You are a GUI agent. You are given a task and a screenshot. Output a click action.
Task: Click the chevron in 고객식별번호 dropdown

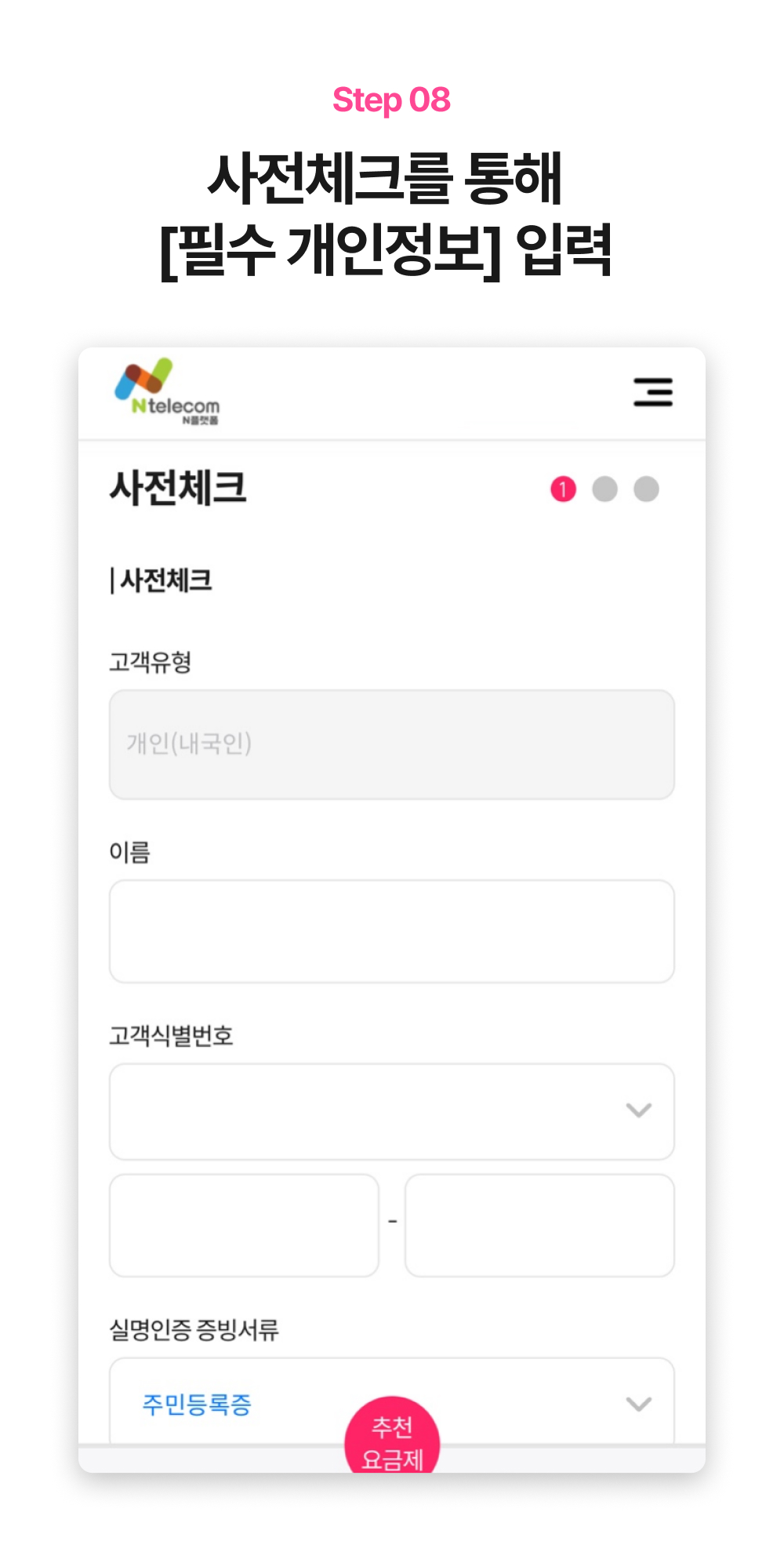coord(639,1110)
